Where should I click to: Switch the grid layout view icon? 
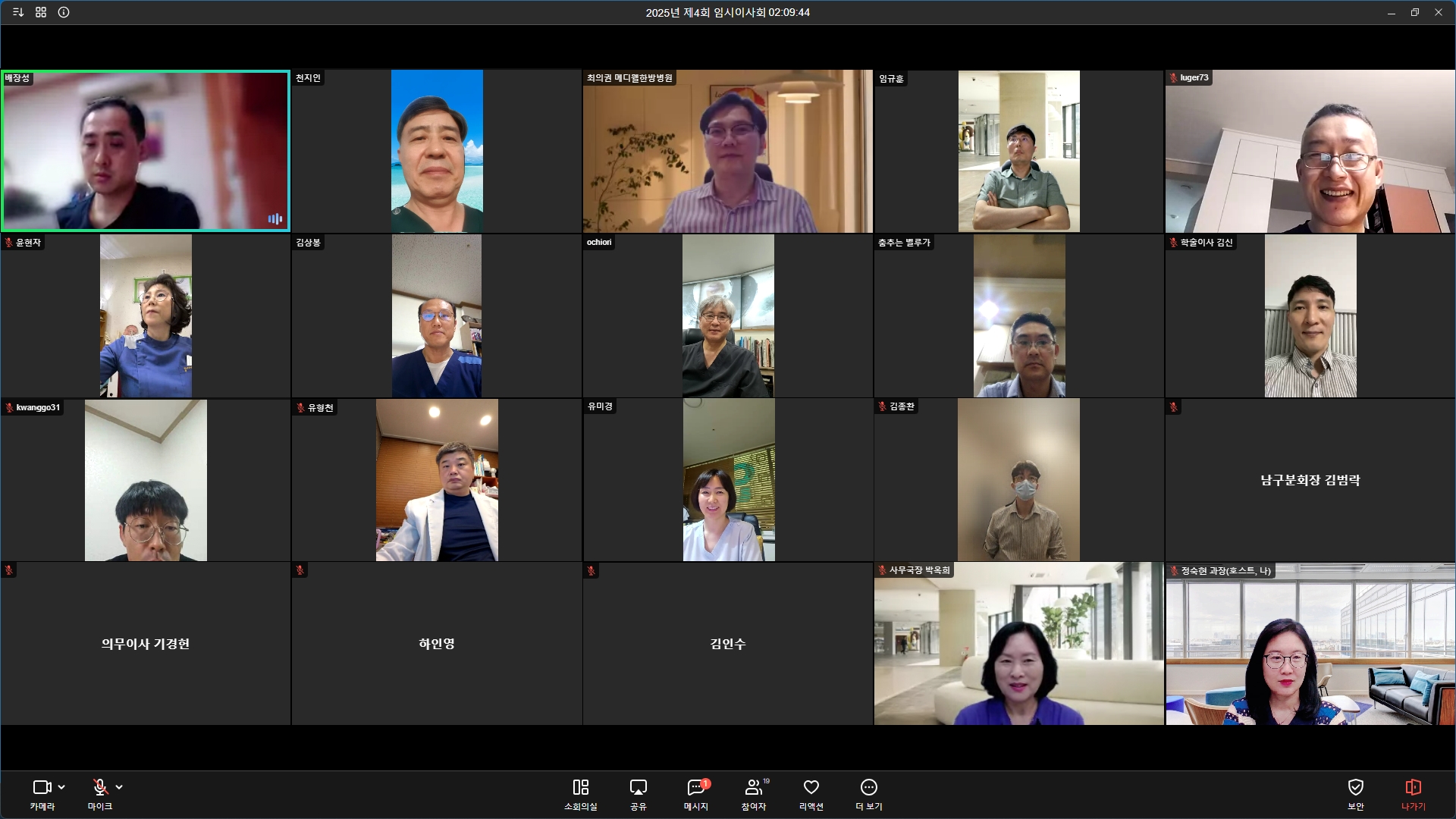tap(41, 12)
